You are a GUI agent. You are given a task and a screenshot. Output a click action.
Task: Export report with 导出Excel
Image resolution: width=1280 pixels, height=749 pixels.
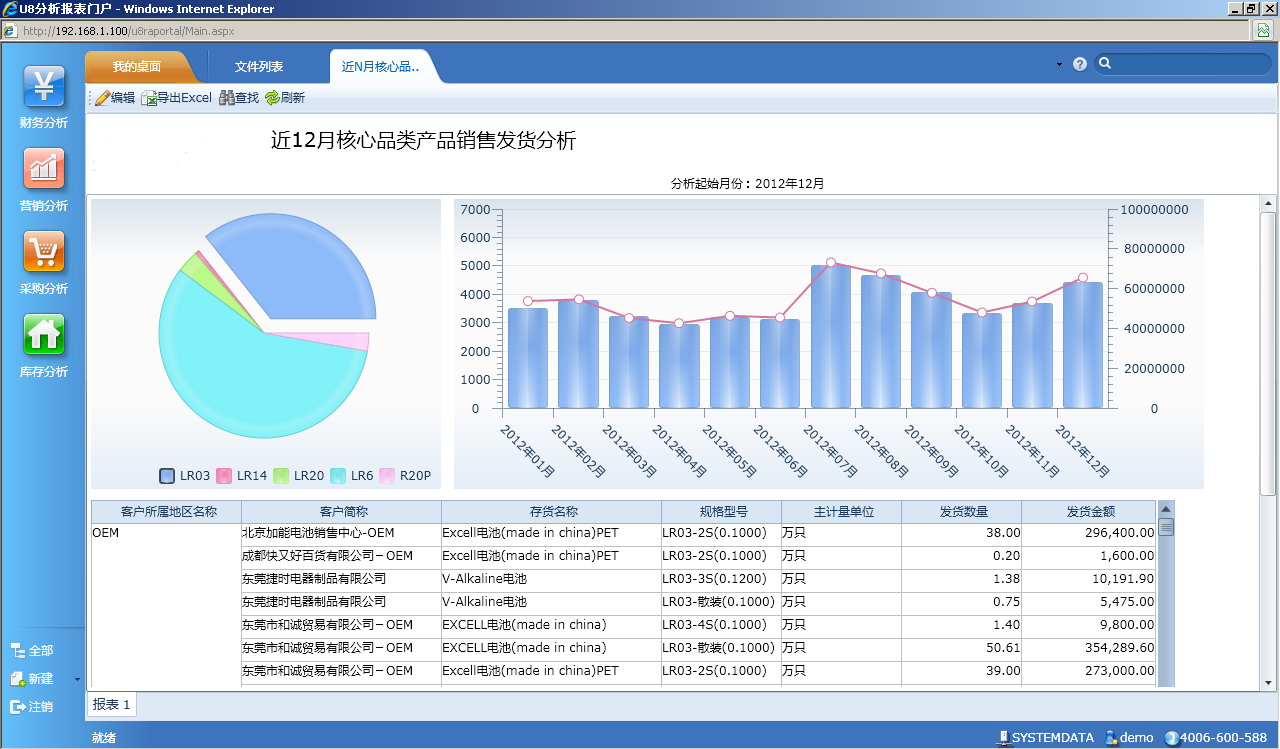pos(177,98)
